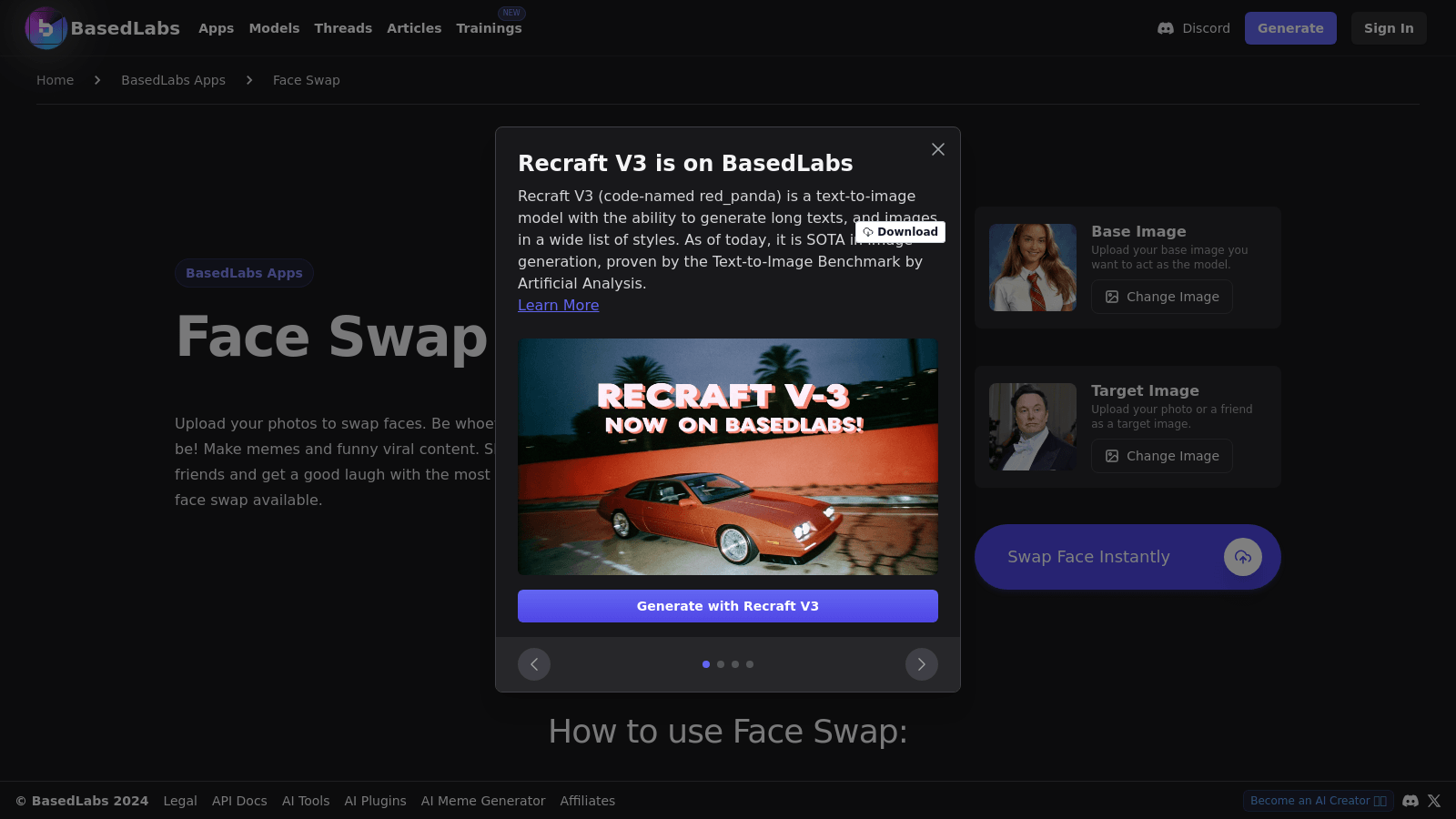The width and height of the screenshot is (1456, 819).
Task: Go to previous slide arrow in popup
Action: 534,664
